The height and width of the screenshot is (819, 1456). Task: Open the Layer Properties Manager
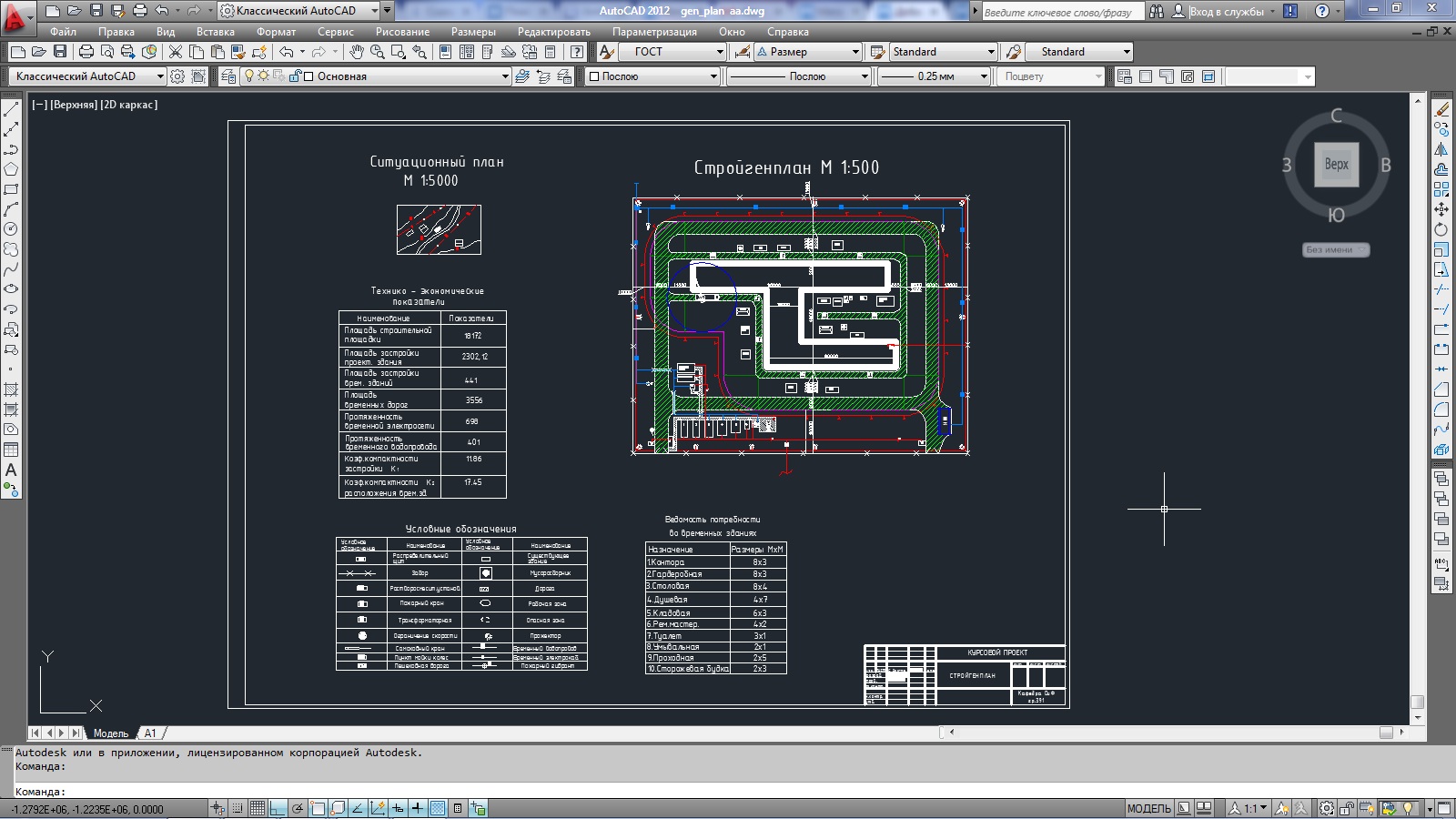pyautogui.click(x=228, y=76)
